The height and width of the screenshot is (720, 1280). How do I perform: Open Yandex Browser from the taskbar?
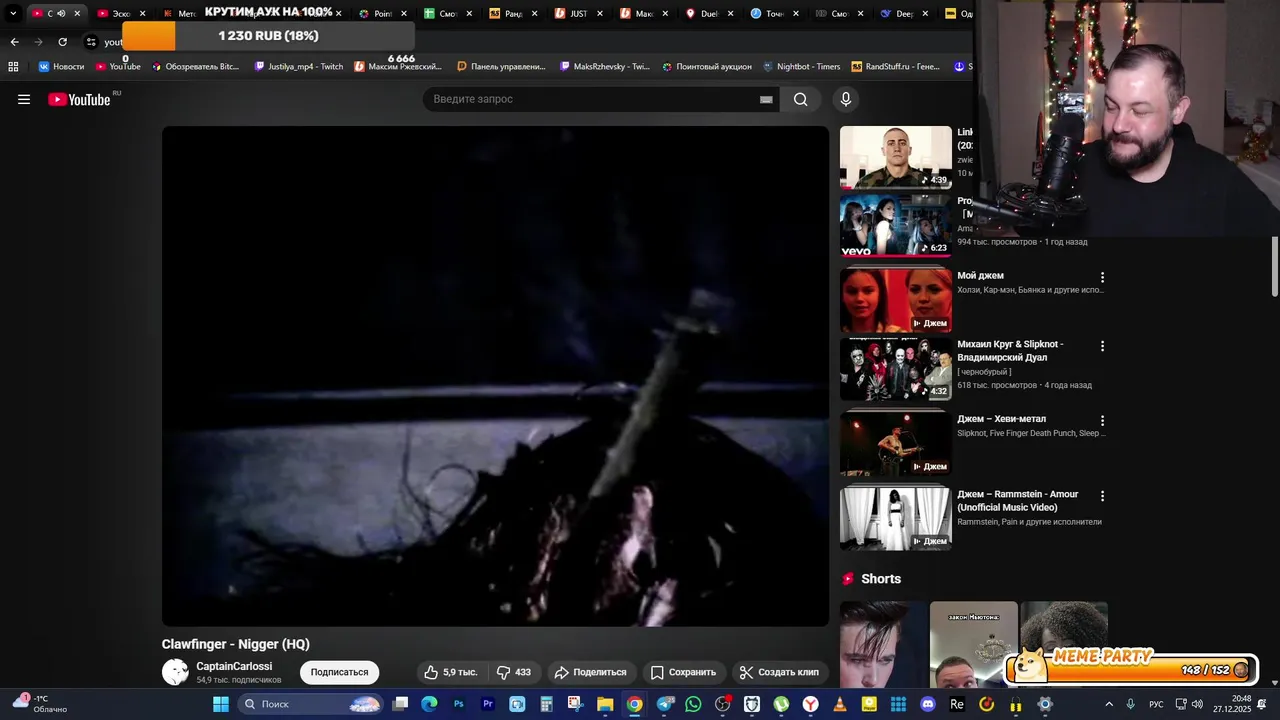pyautogui.click(x=810, y=704)
